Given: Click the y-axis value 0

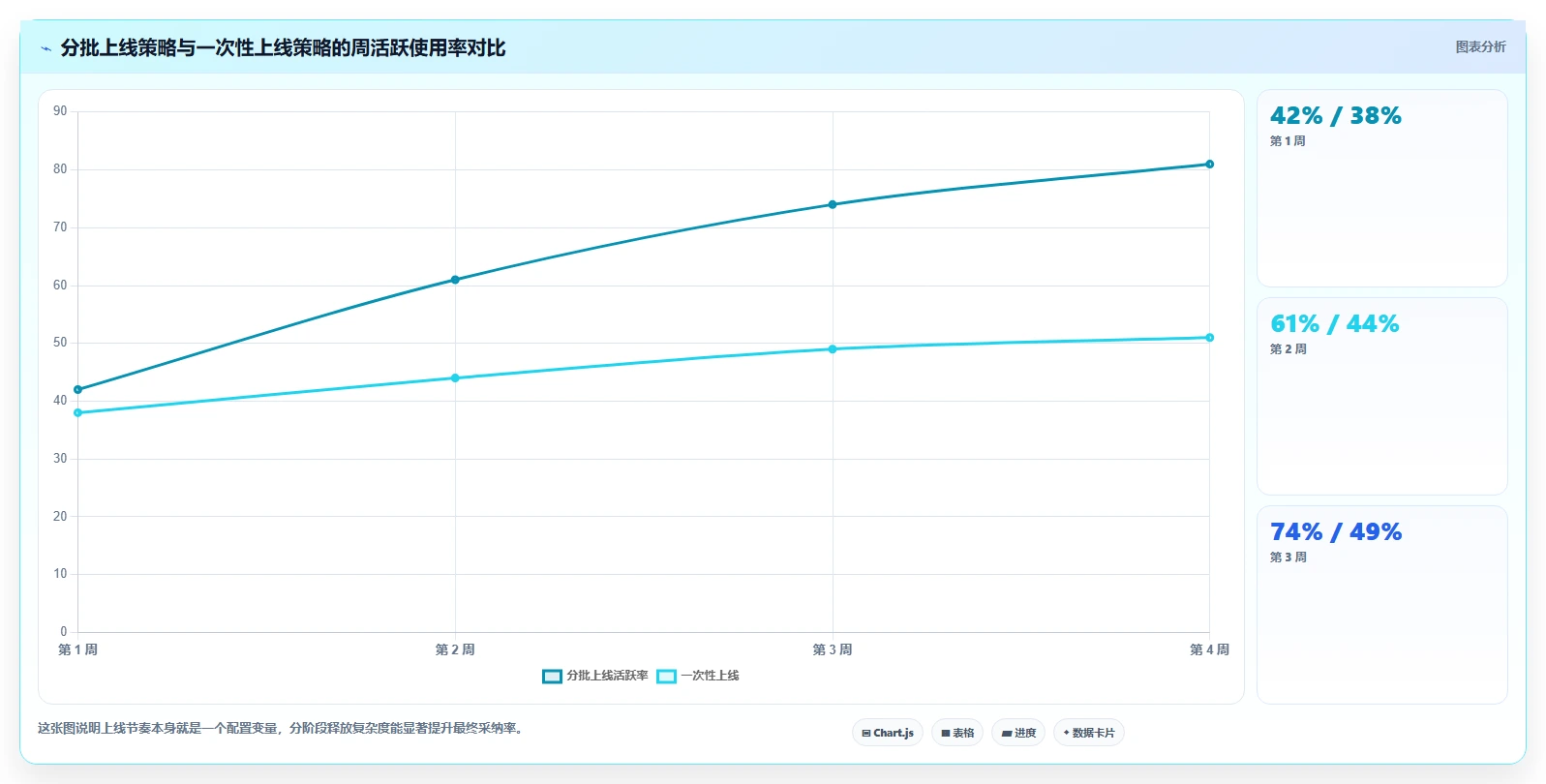Looking at the screenshot, I should [x=64, y=632].
